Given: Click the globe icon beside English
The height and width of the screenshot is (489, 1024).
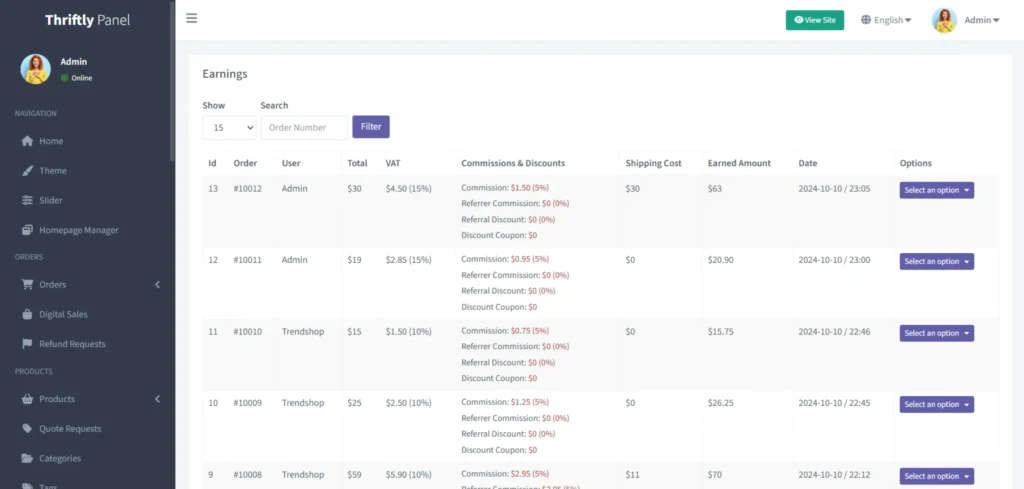Looking at the screenshot, I should 866,20.
